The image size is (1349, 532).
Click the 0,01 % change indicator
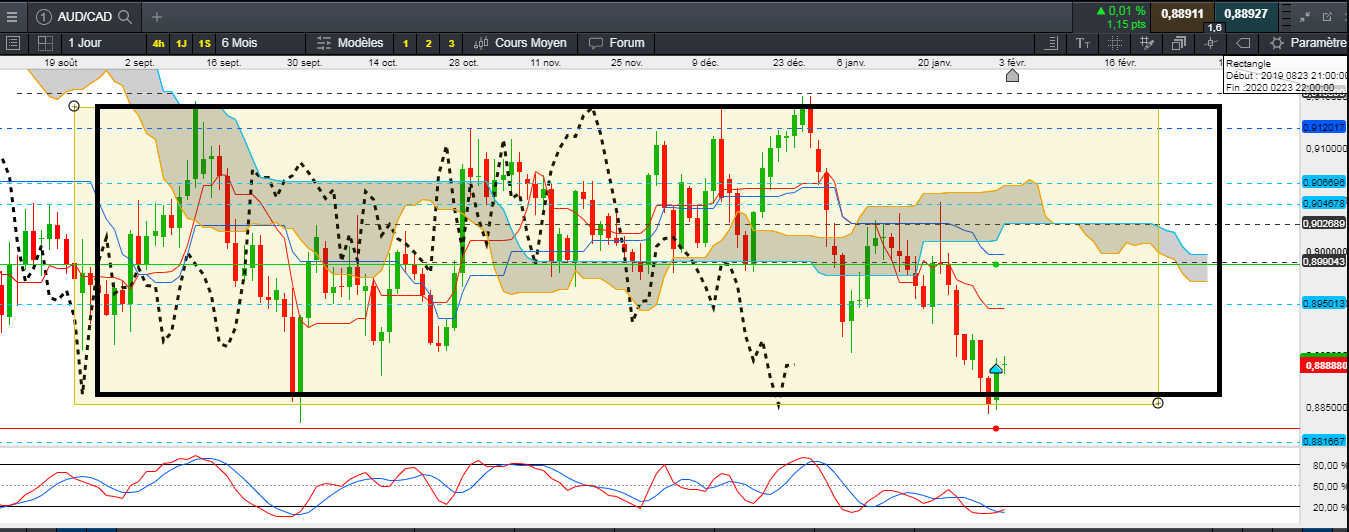[x=1120, y=10]
